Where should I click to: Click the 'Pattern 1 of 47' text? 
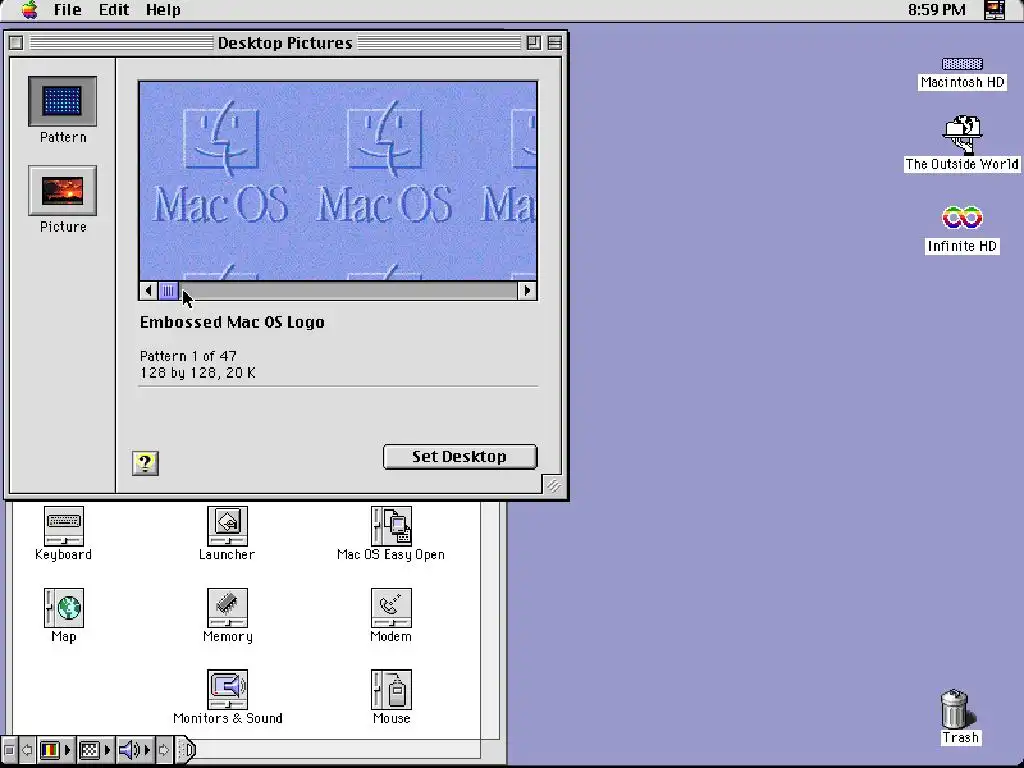click(188, 356)
